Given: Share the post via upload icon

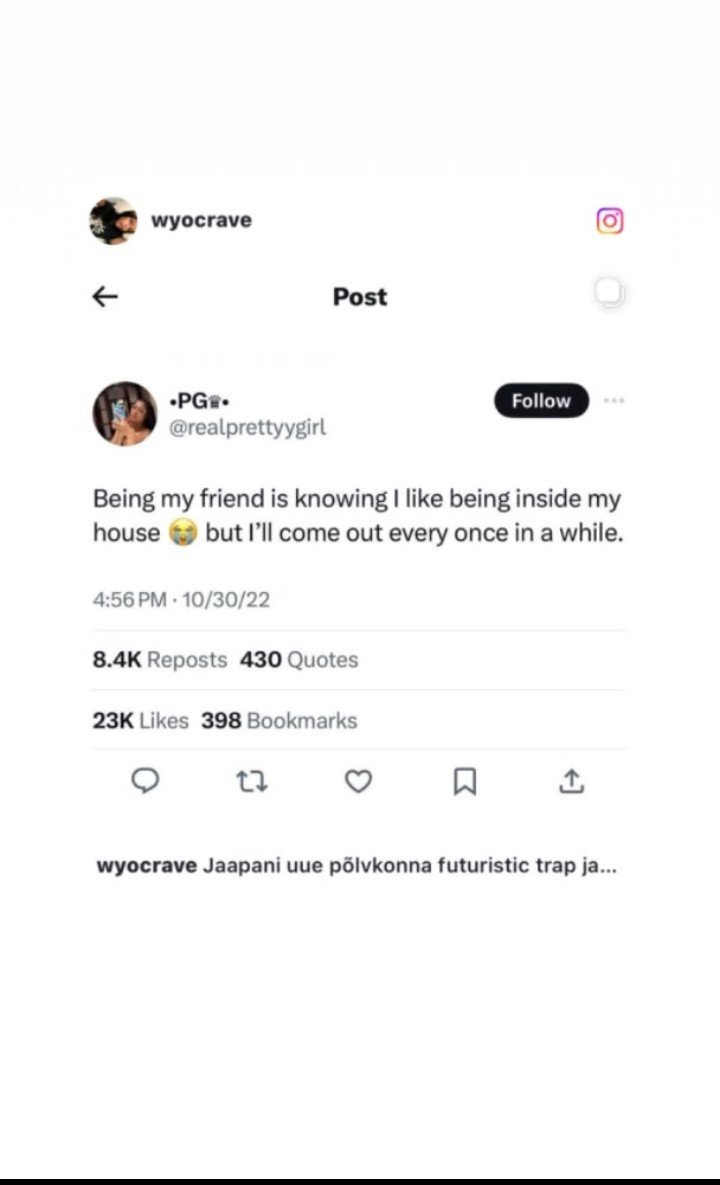Looking at the screenshot, I should coord(572,781).
